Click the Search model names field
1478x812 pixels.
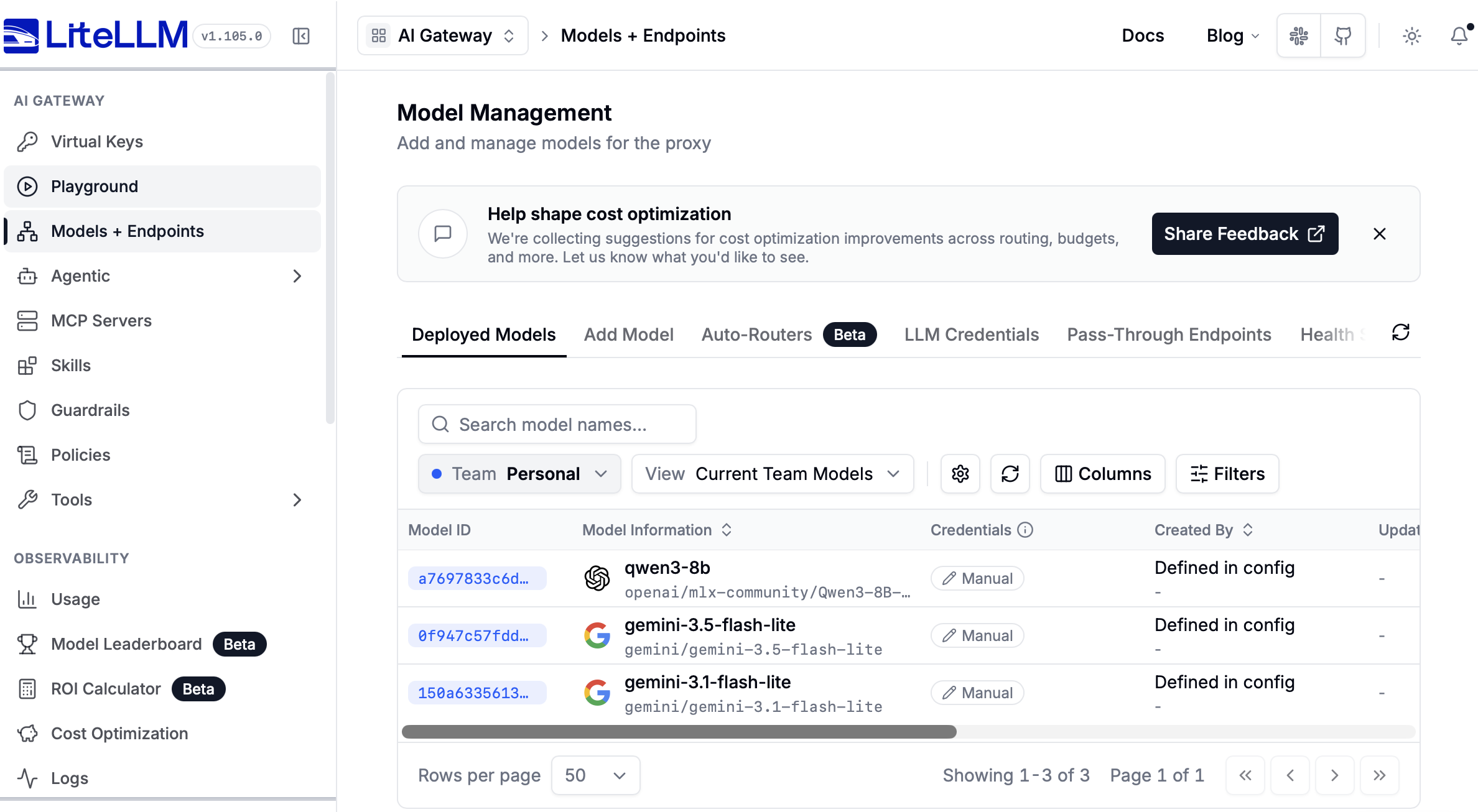pos(557,424)
